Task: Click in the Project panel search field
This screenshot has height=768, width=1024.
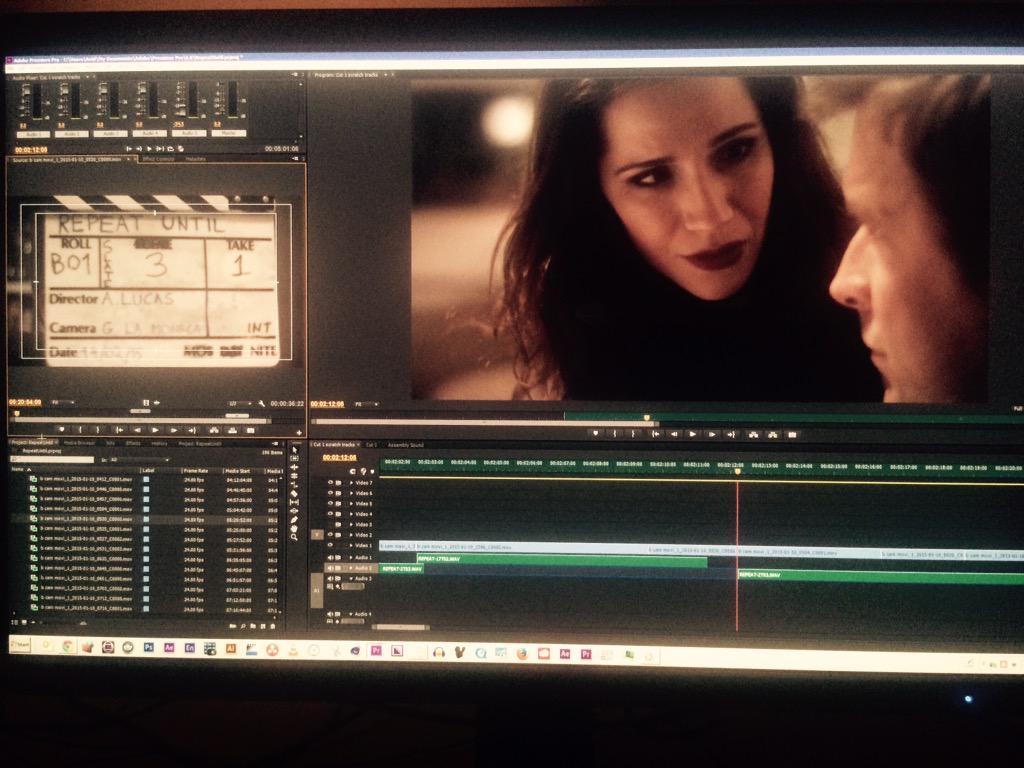Action: click(x=52, y=460)
